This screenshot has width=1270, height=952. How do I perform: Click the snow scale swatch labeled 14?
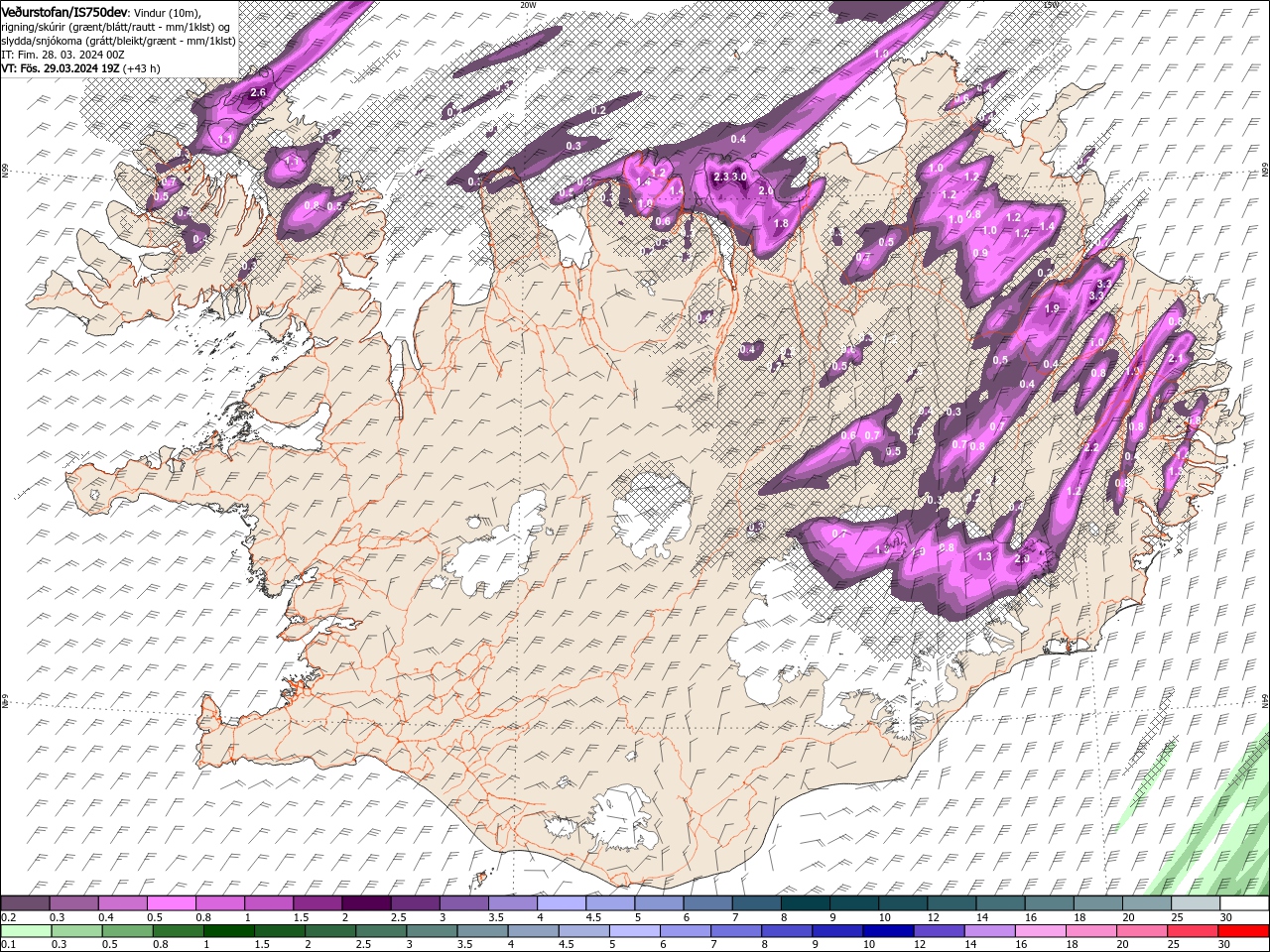coord(1001,903)
